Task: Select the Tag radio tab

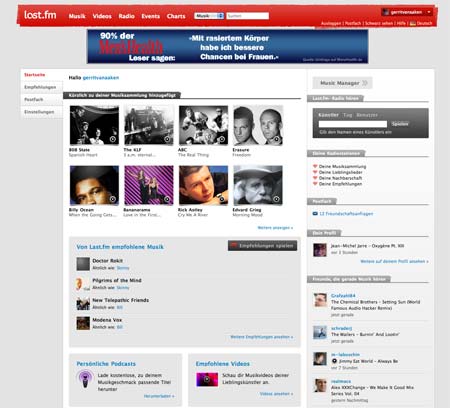Action: click(348, 115)
